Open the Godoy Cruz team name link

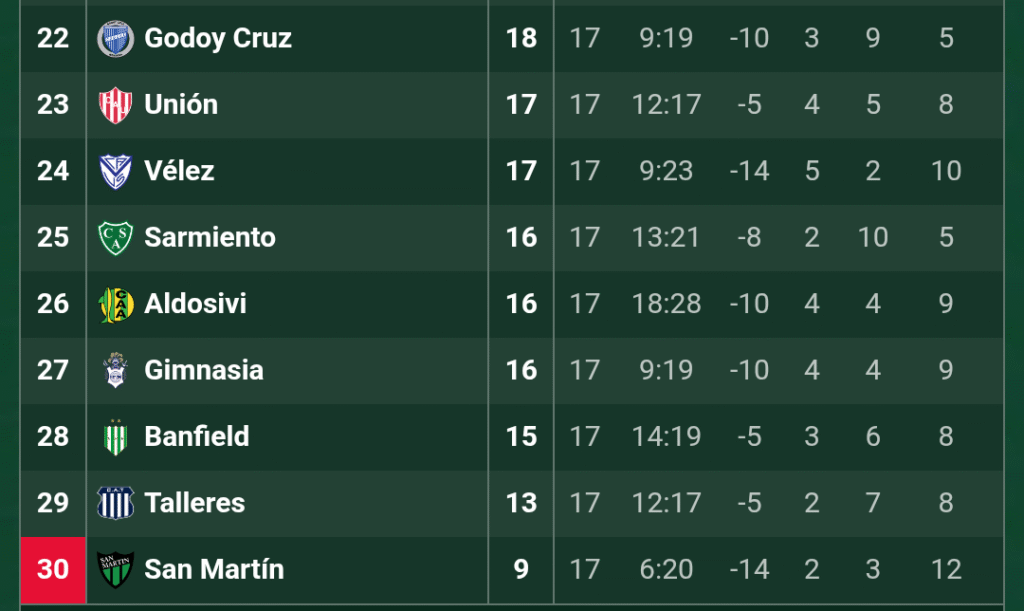pos(218,38)
